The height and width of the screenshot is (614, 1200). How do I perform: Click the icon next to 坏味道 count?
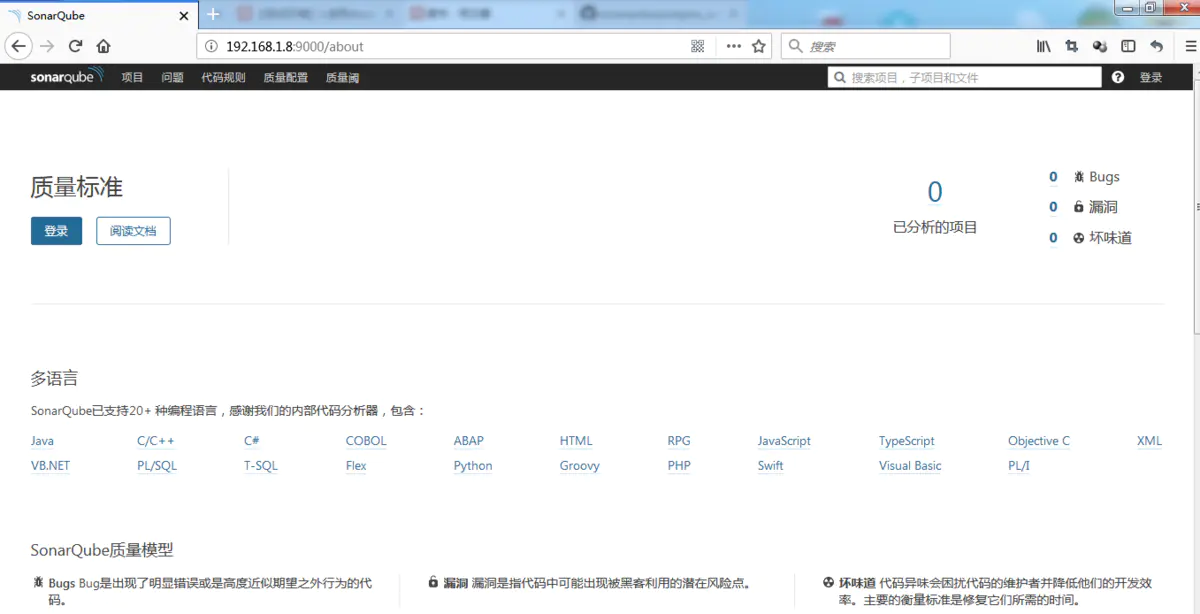pyautogui.click(x=1079, y=238)
